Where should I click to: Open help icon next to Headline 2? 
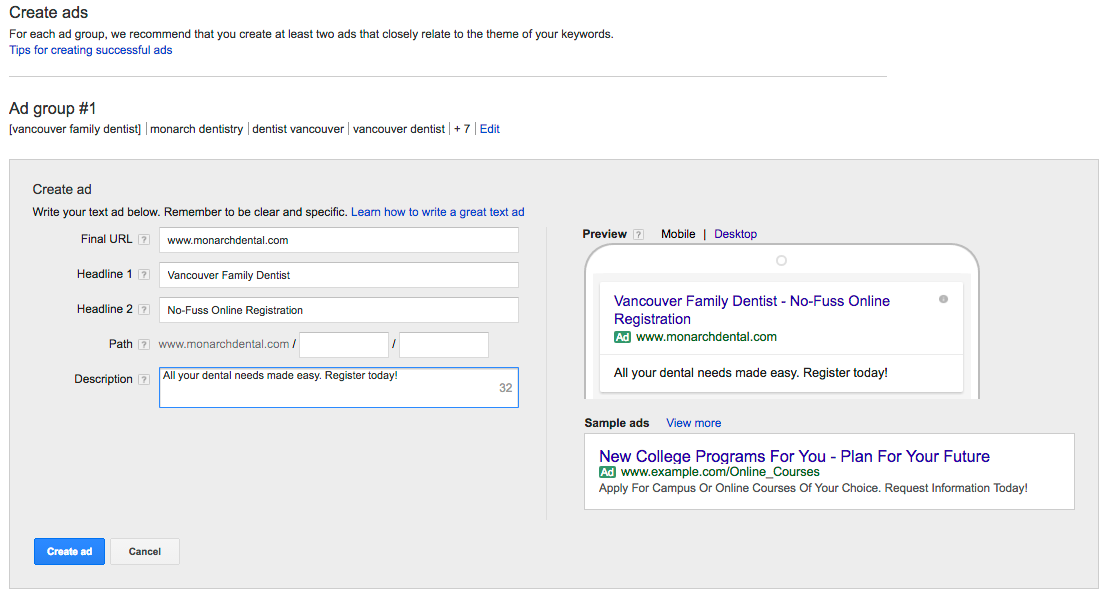click(x=144, y=309)
